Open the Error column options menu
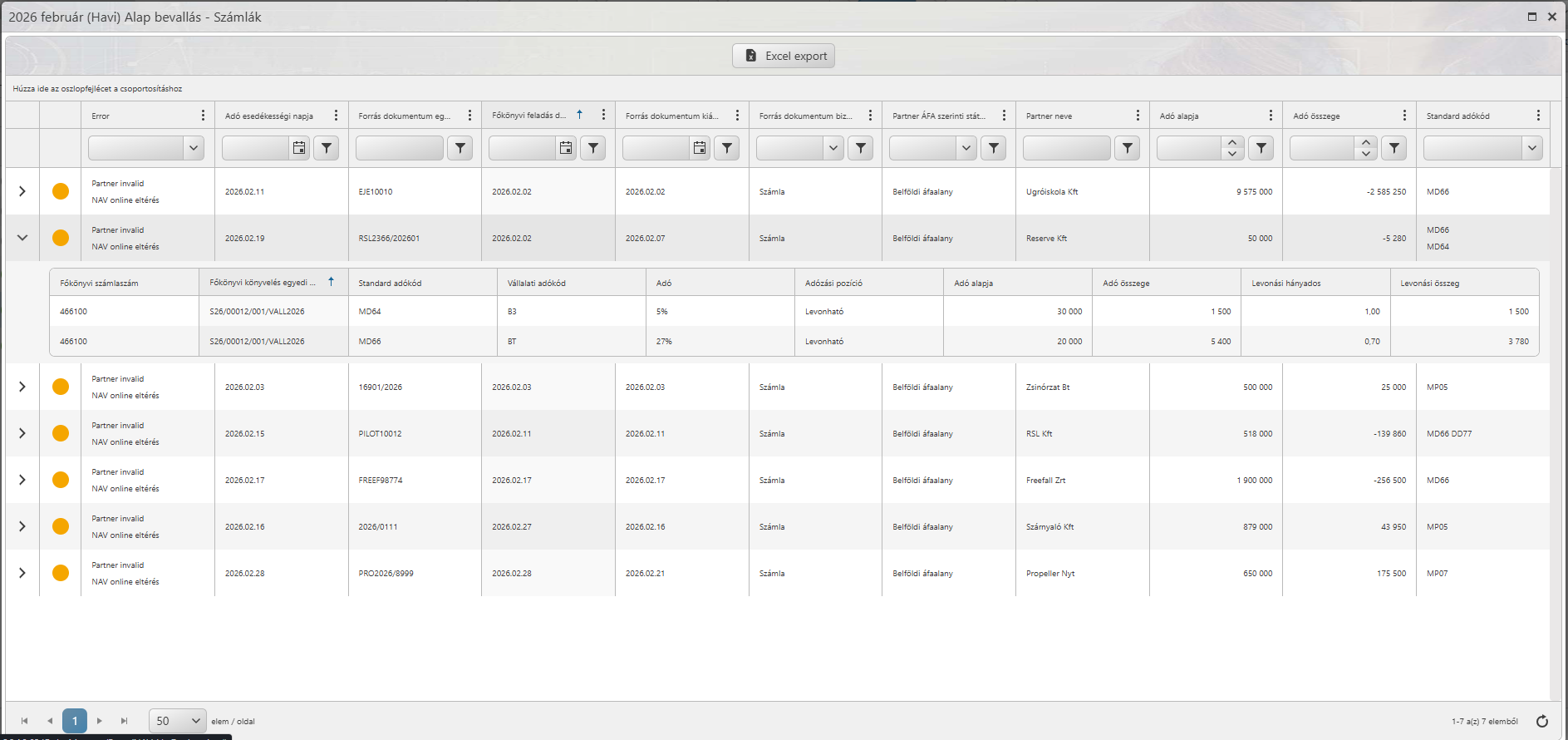Screen dimensions: 1568x740 203,116
